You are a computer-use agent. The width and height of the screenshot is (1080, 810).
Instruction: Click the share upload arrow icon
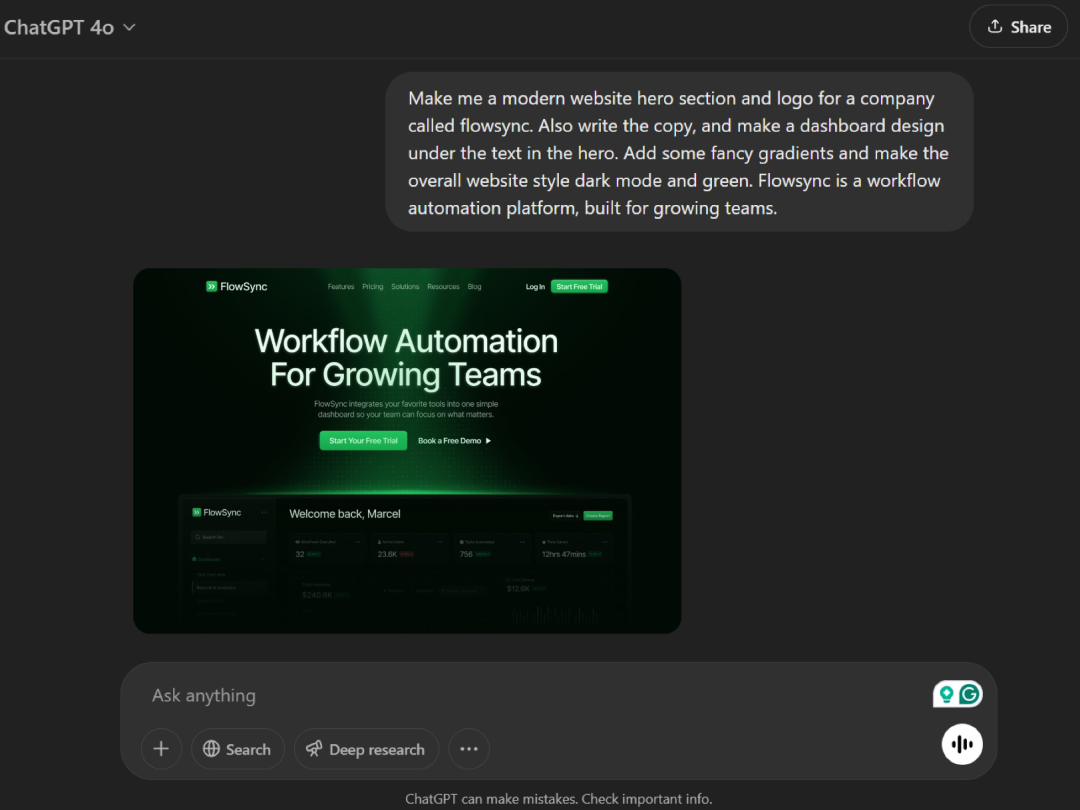click(995, 26)
